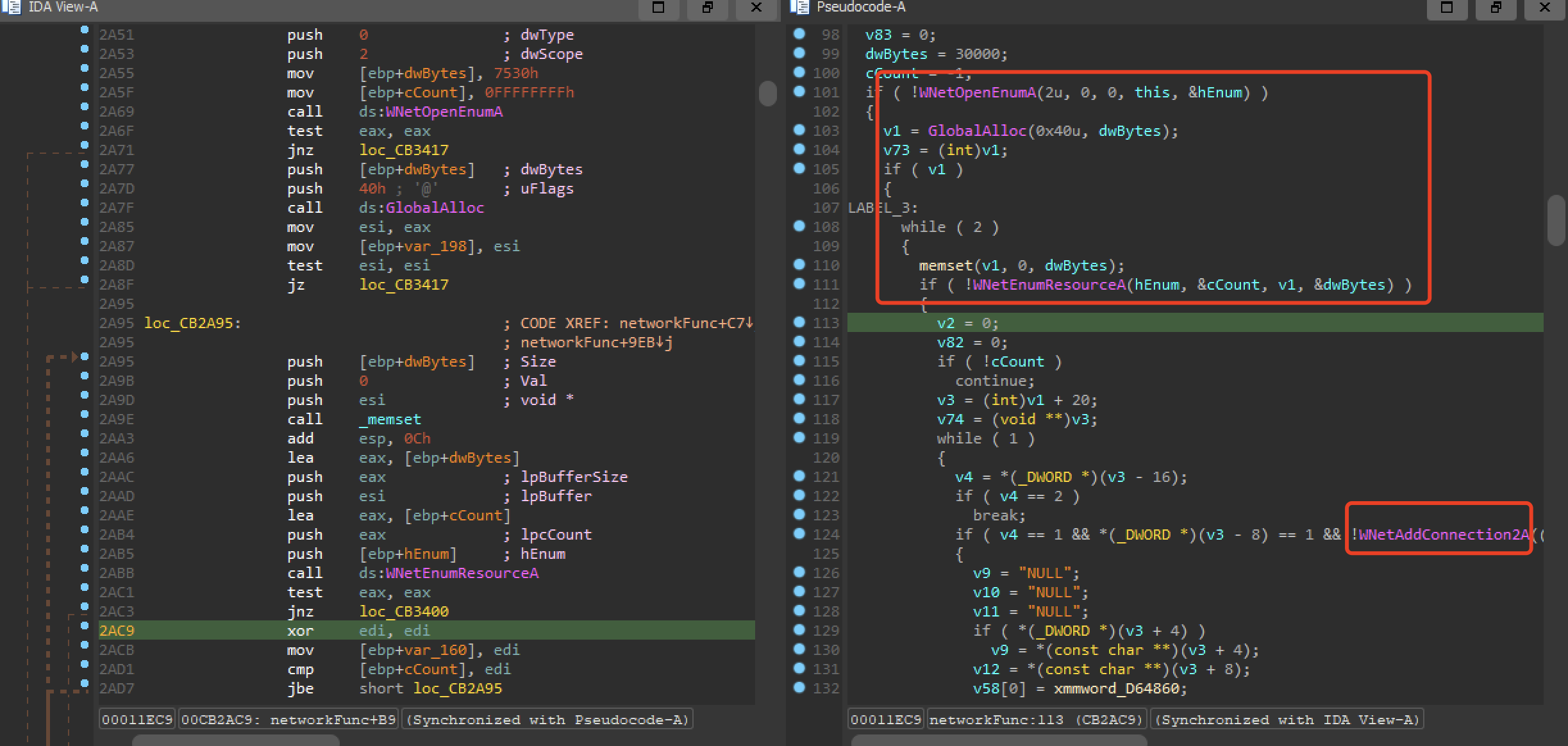1568x746 pixels.
Task: Click loc_CB3417 jump target after jnz
Action: (404, 150)
